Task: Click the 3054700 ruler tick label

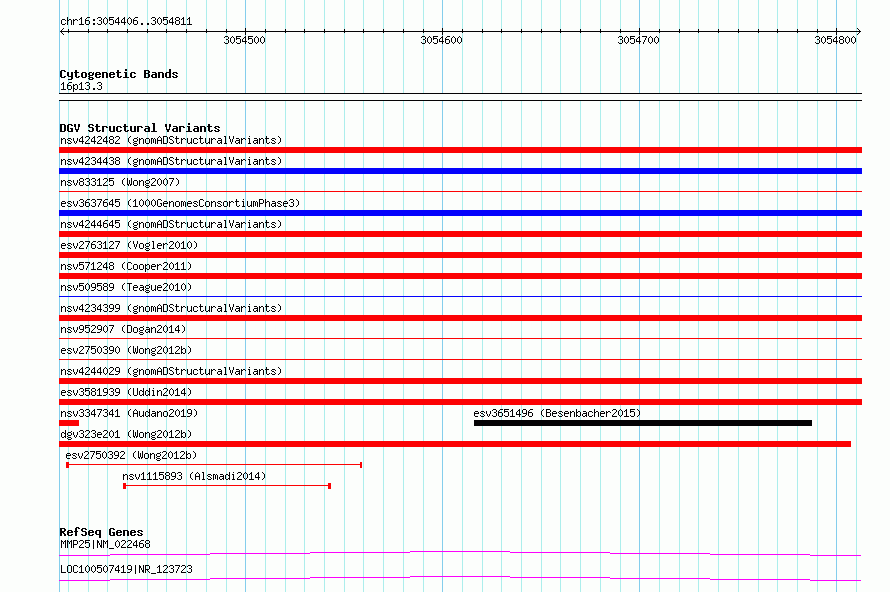Action: [x=638, y=40]
